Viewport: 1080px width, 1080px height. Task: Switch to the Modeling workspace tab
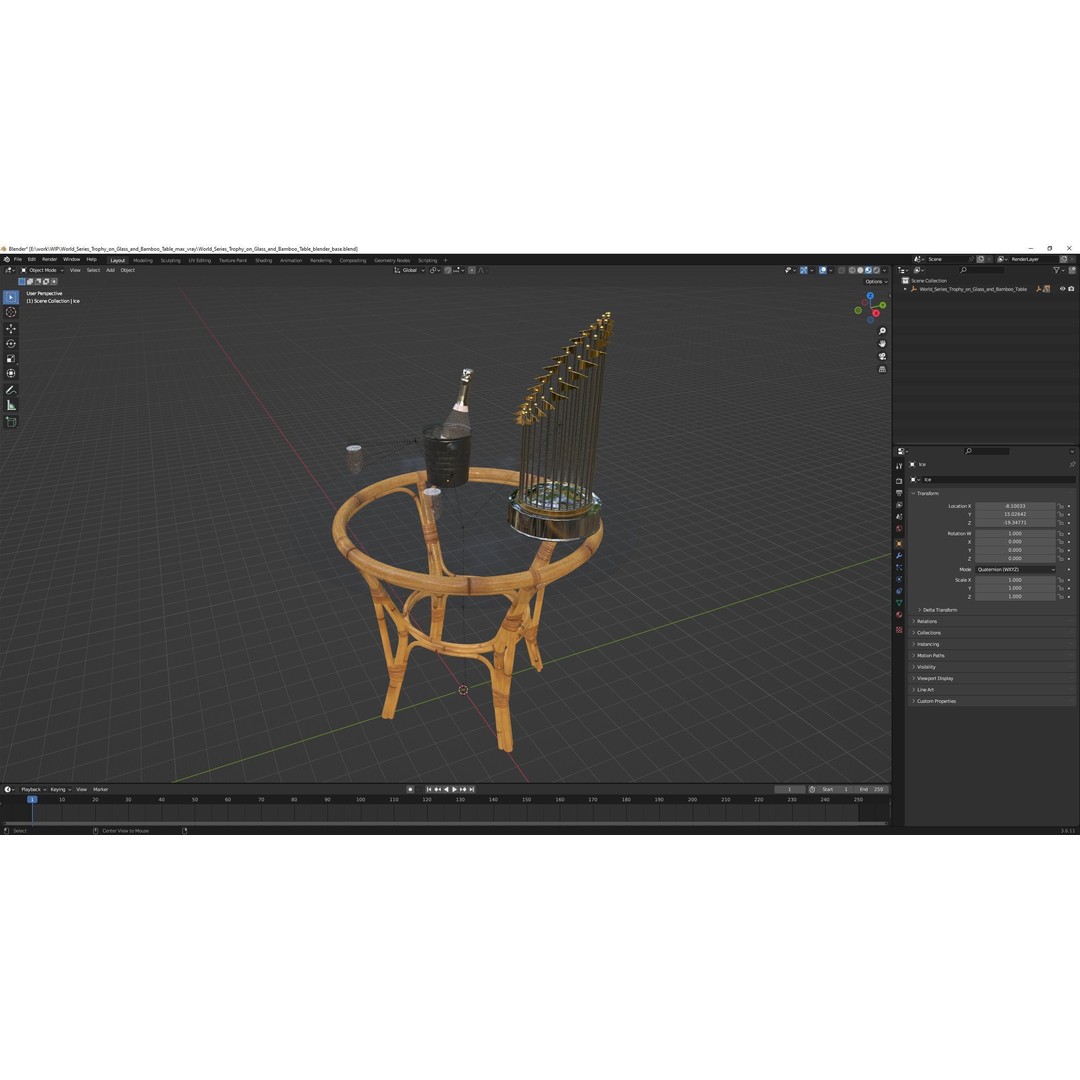143,260
